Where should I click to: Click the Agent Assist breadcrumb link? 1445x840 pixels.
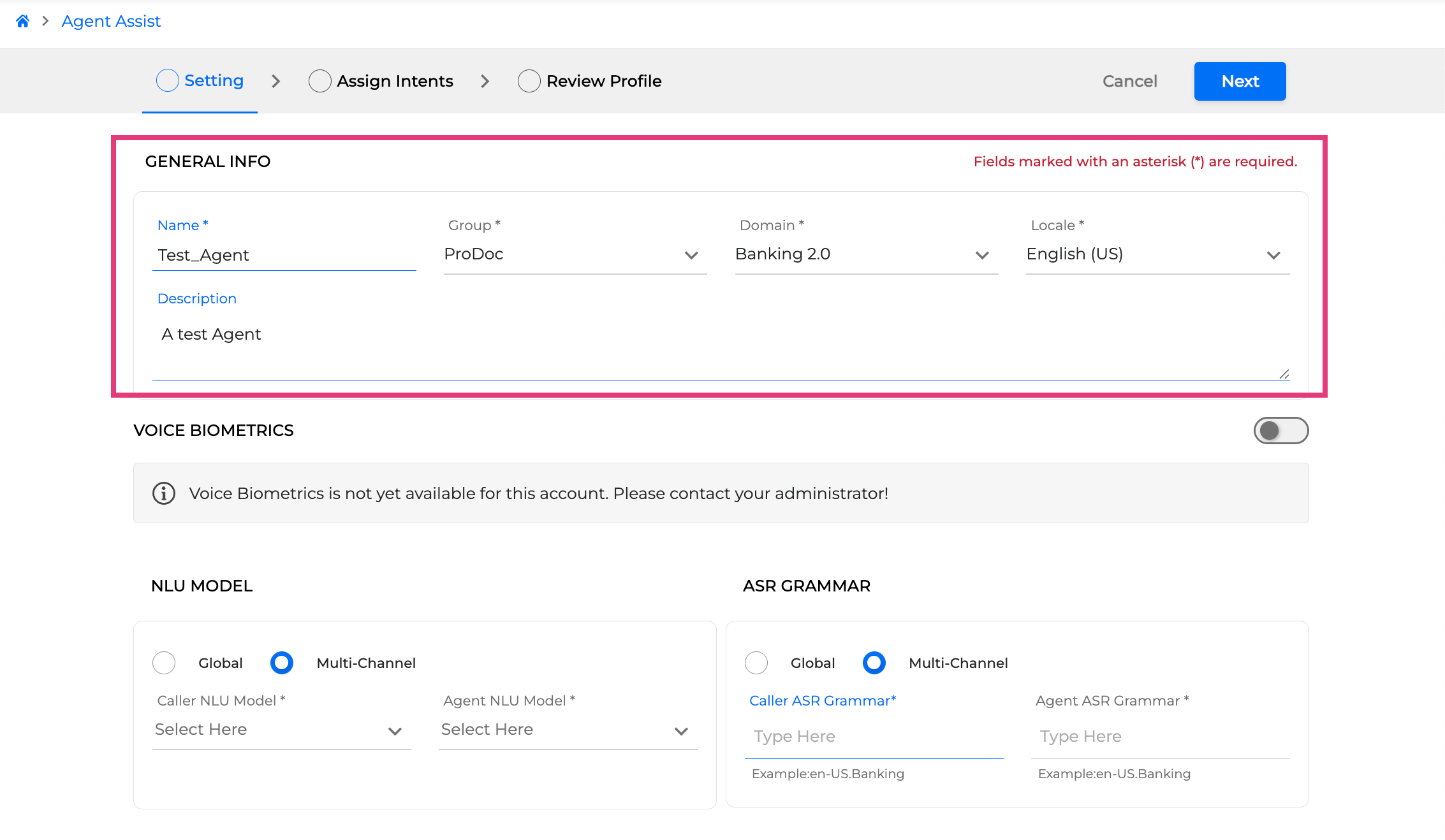(111, 21)
